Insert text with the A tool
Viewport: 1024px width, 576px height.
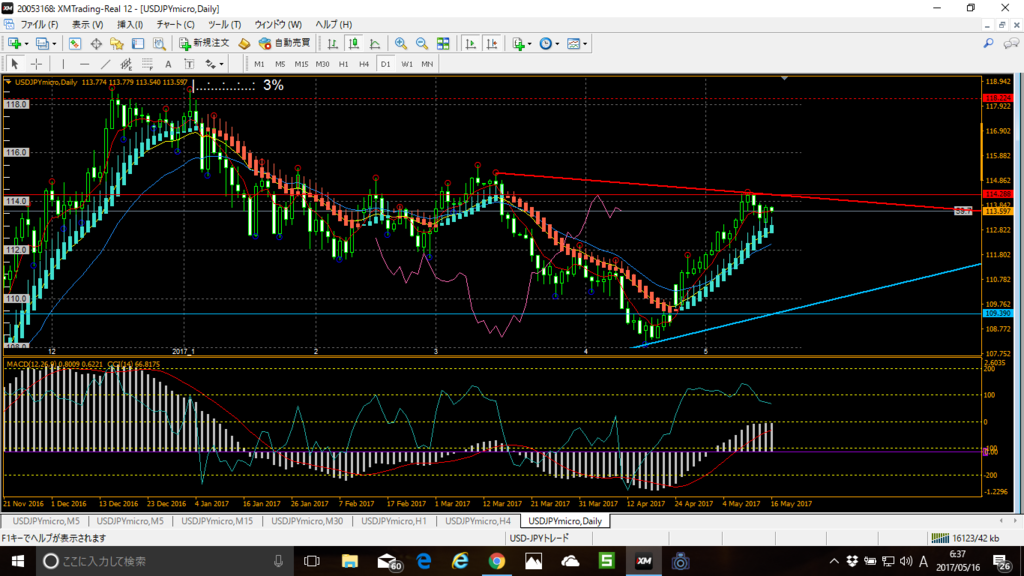[168, 64]
